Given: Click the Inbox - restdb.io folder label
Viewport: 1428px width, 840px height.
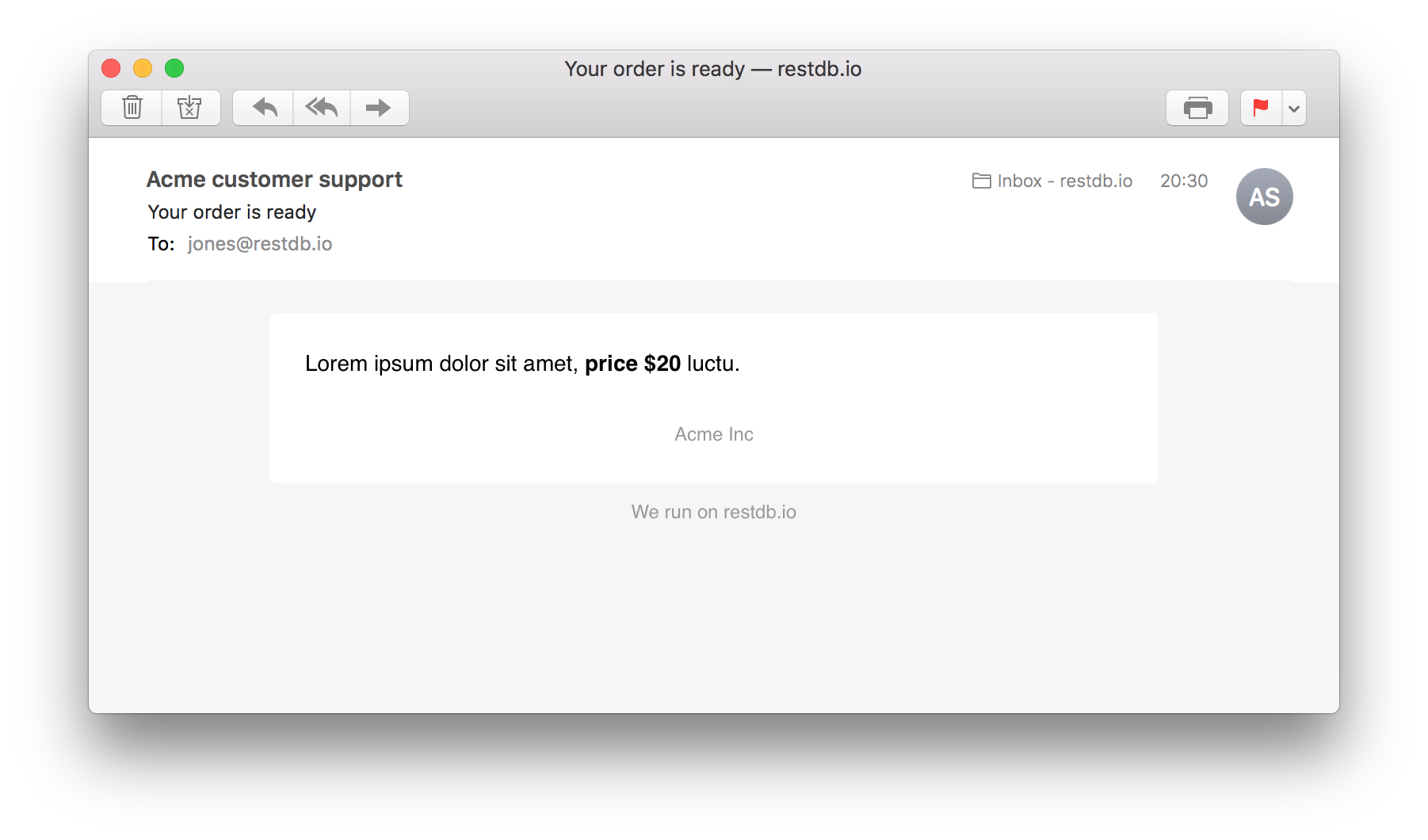Looking at the screenshot, I should tap(1064, 181).
